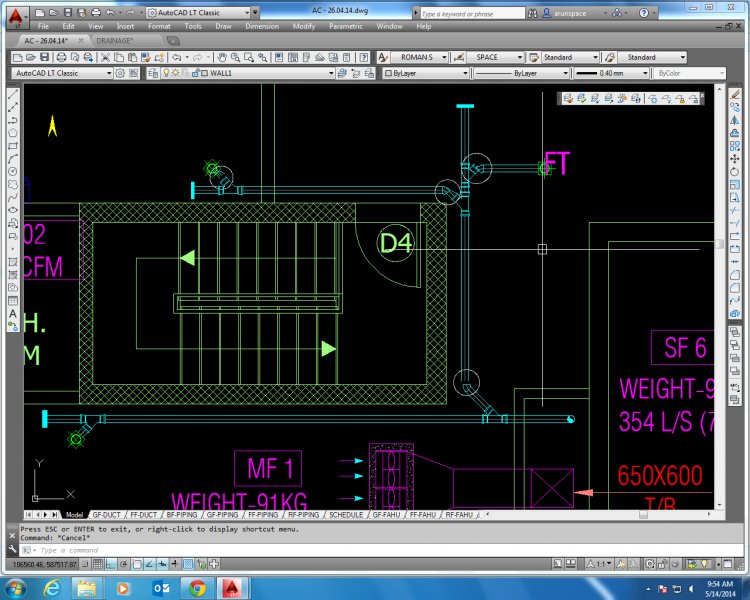Toggle Grid Display in status bar

click(x=98, y=564)
